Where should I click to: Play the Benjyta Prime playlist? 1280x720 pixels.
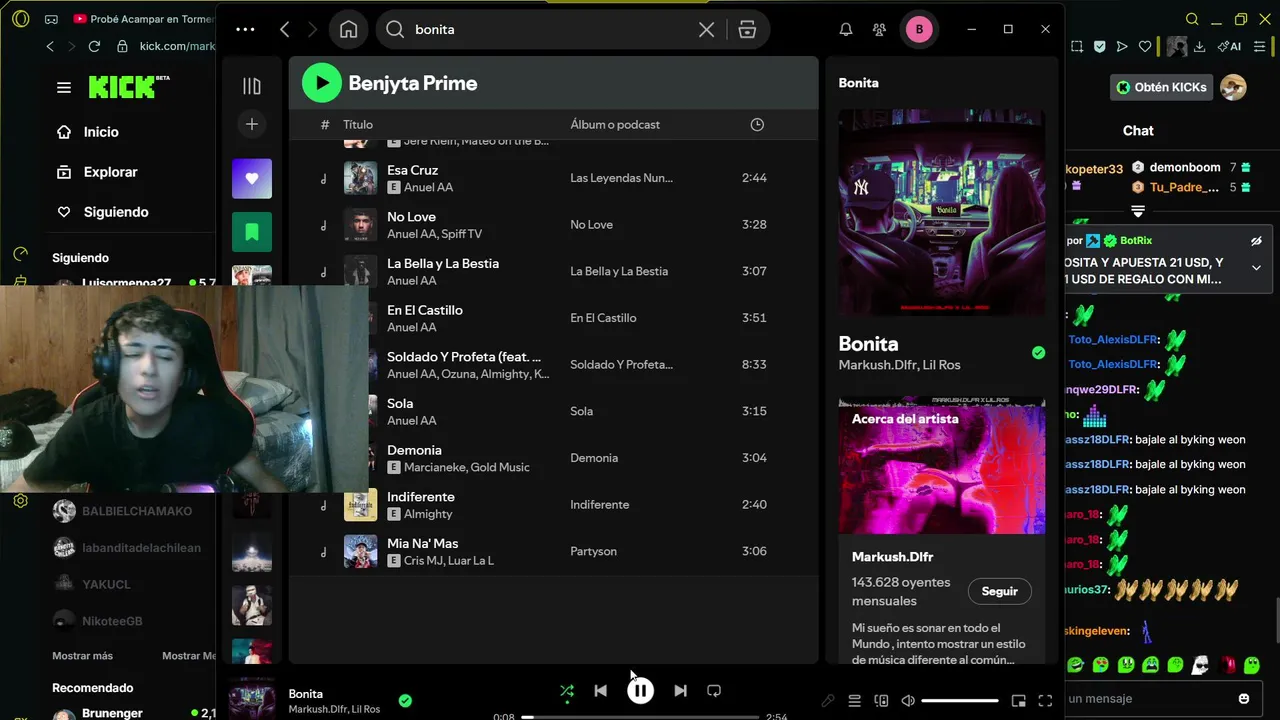322,83
